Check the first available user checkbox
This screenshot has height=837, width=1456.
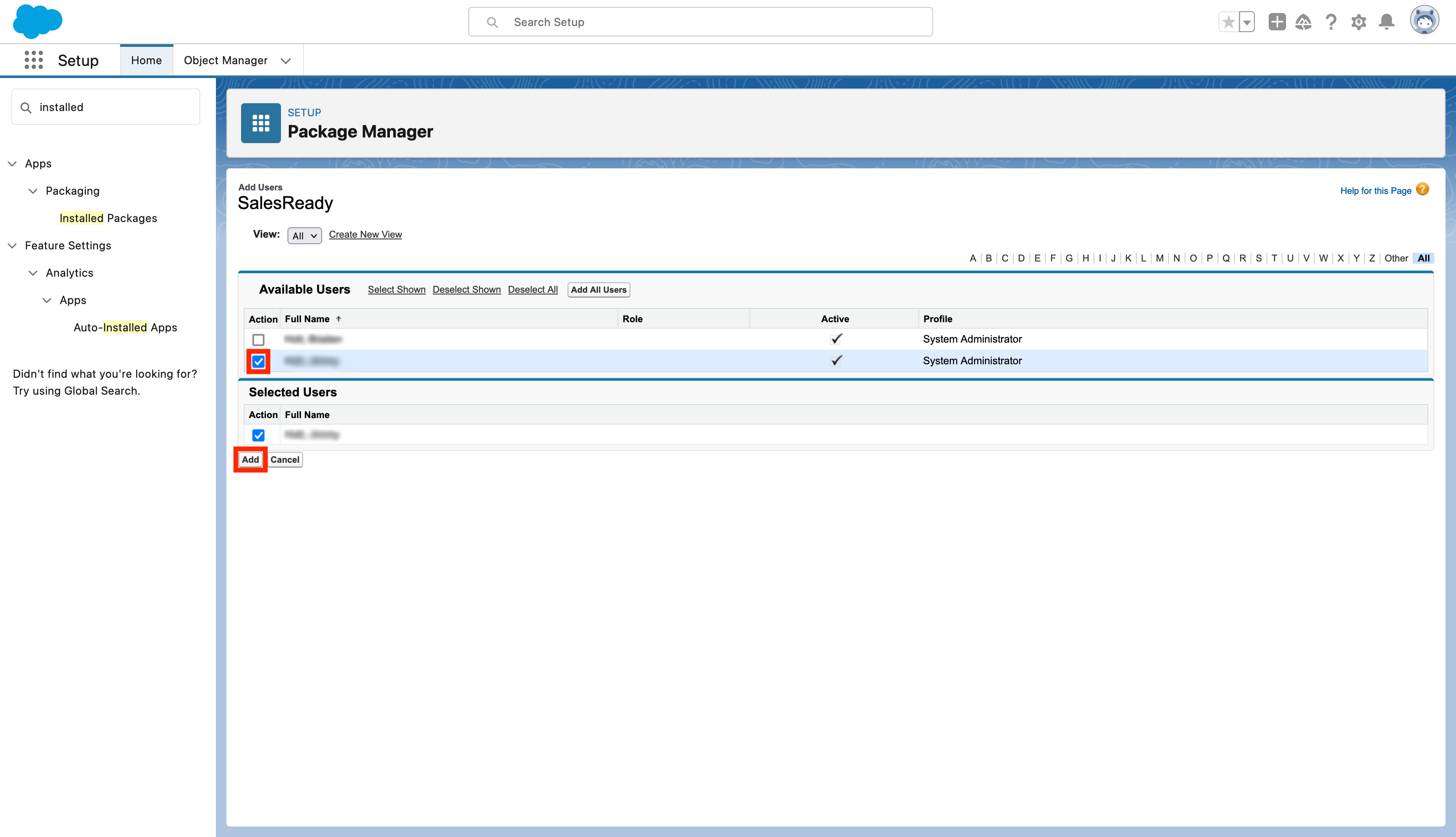[258, 340]
